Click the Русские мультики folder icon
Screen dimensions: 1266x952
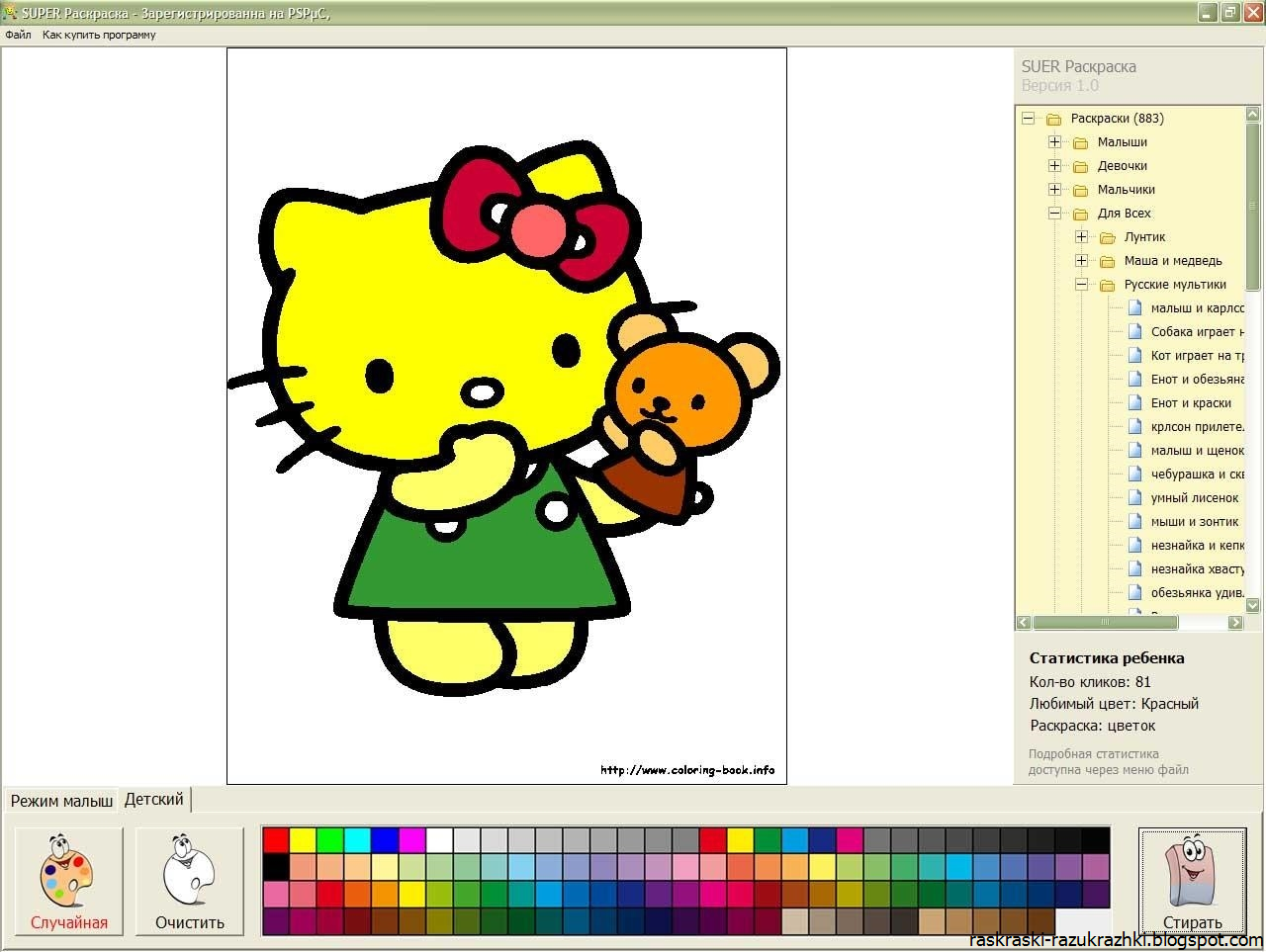[x=1108, y=285]
